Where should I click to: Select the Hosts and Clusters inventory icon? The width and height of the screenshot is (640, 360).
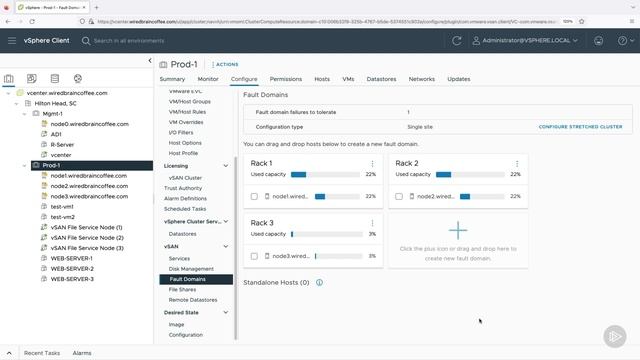point(9,78)
